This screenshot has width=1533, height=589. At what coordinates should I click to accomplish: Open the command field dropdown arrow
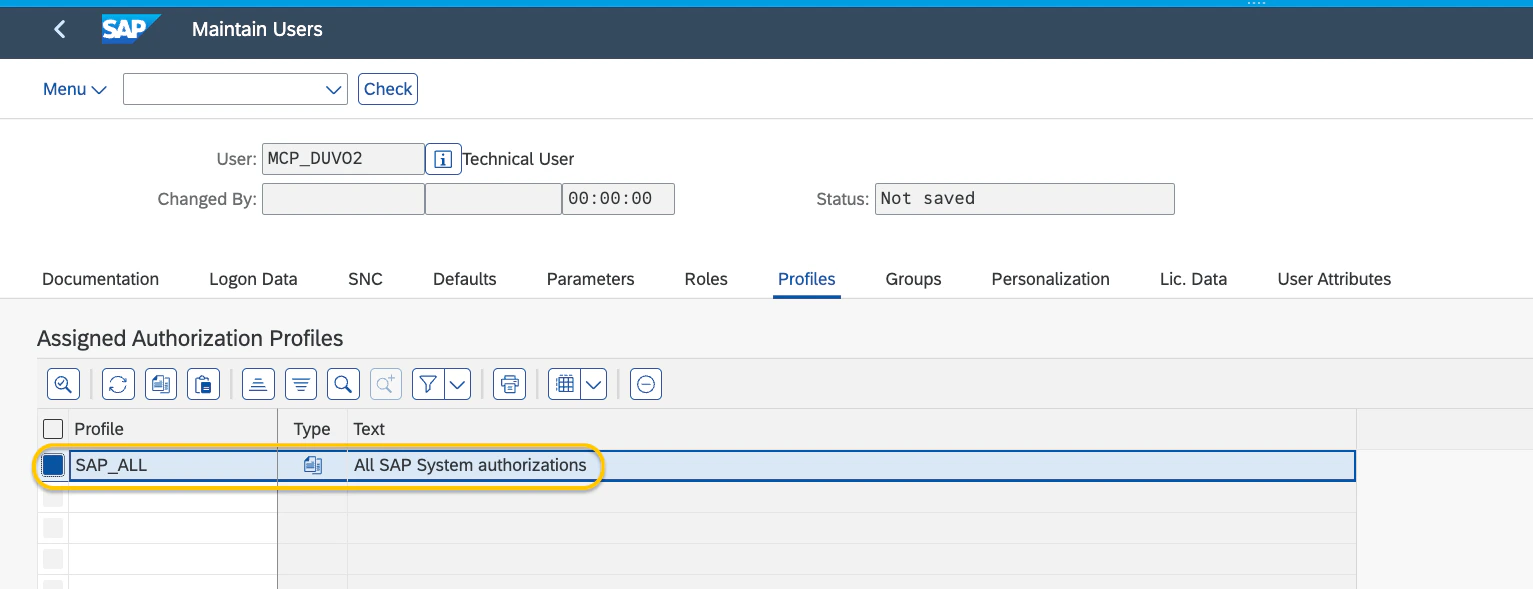[x=335, y=90]
